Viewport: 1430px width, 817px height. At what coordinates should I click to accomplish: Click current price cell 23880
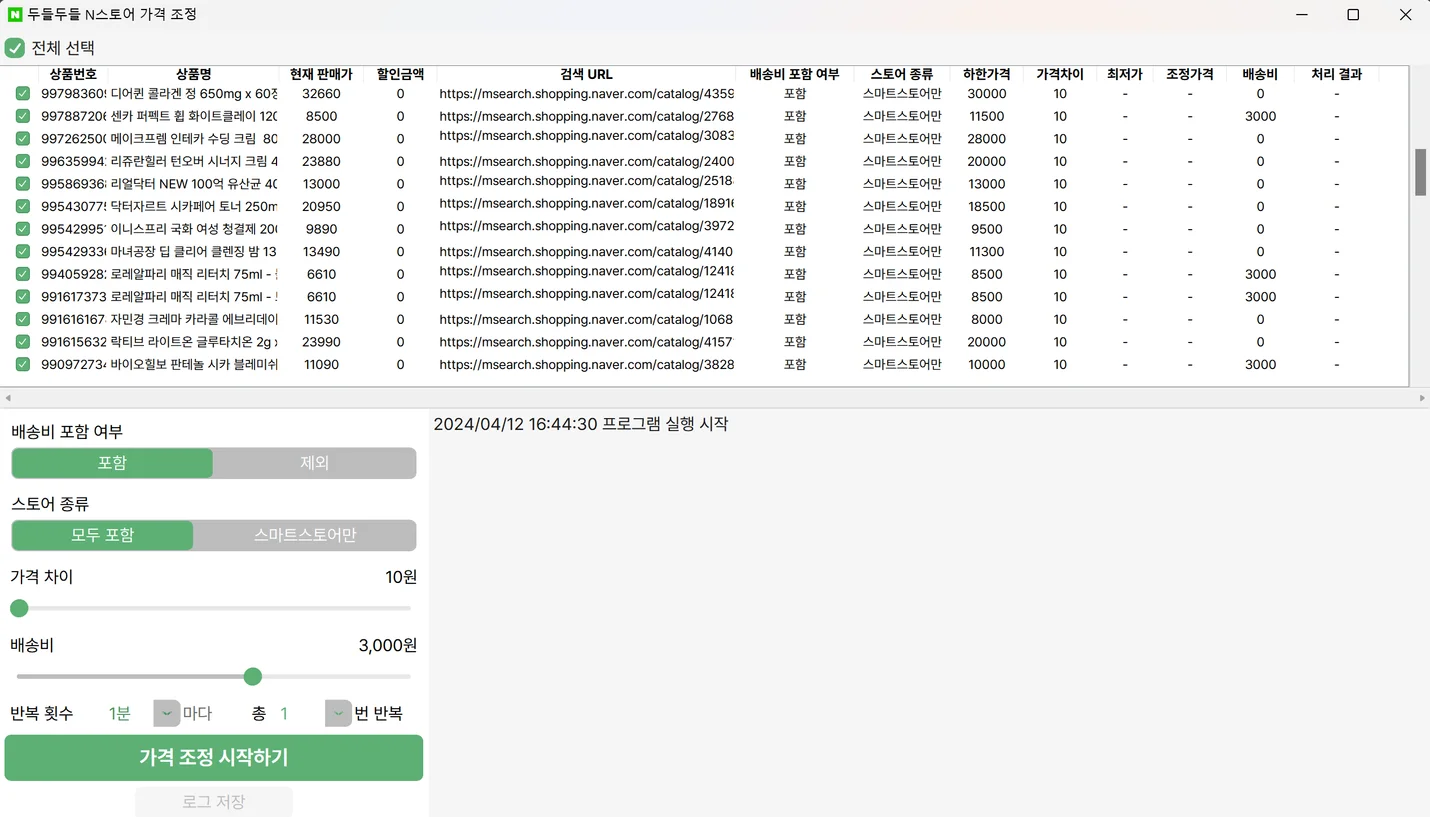click(x=321, y=161)
